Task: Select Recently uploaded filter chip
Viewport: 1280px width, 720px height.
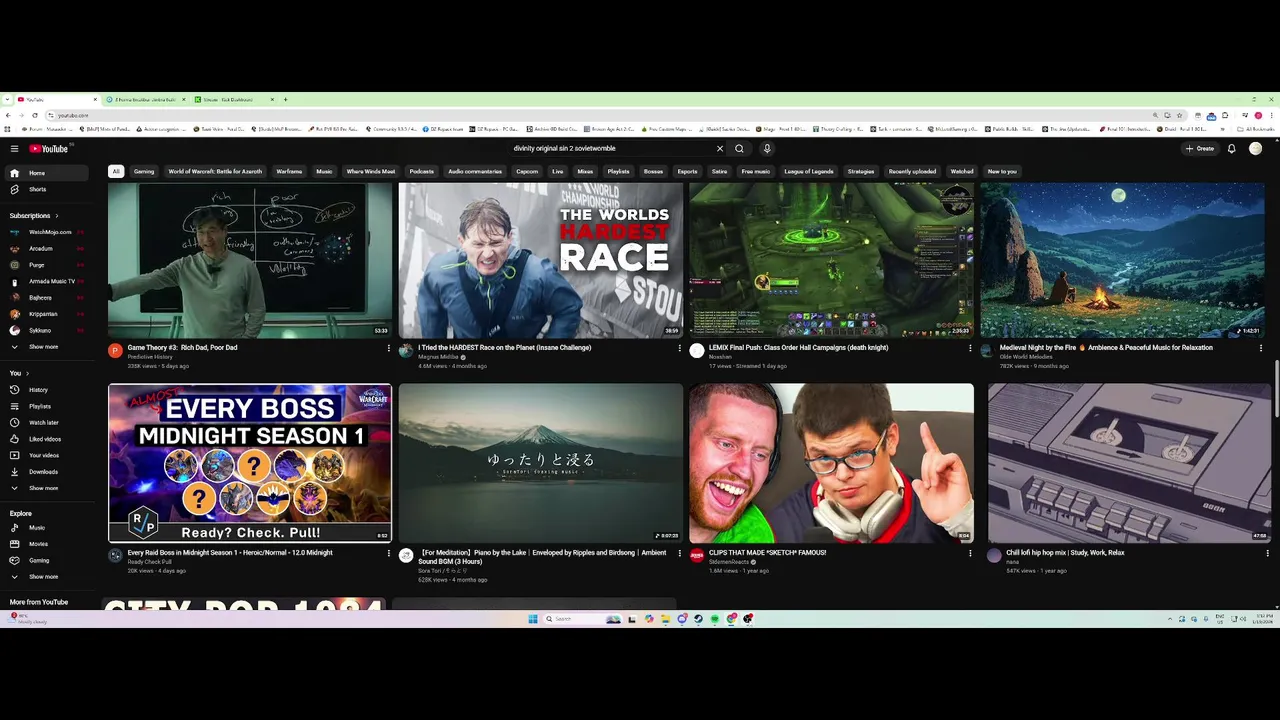Action: [x=912, y=171]
